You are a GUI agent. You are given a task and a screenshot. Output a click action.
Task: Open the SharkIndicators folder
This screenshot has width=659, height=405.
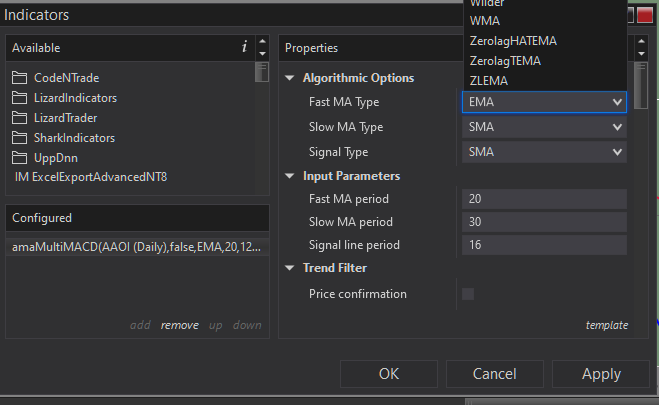63,138
